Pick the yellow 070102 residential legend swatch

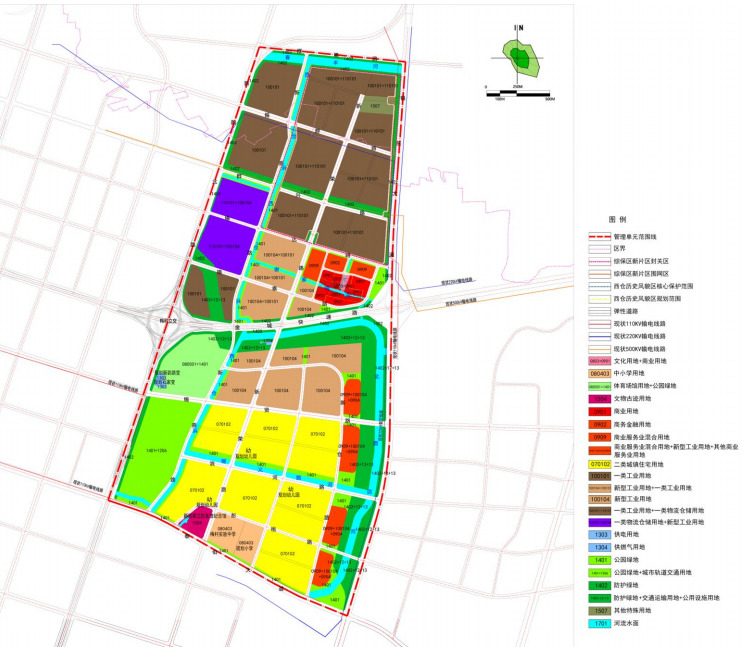pyautogui.click(x=598, y=461)
